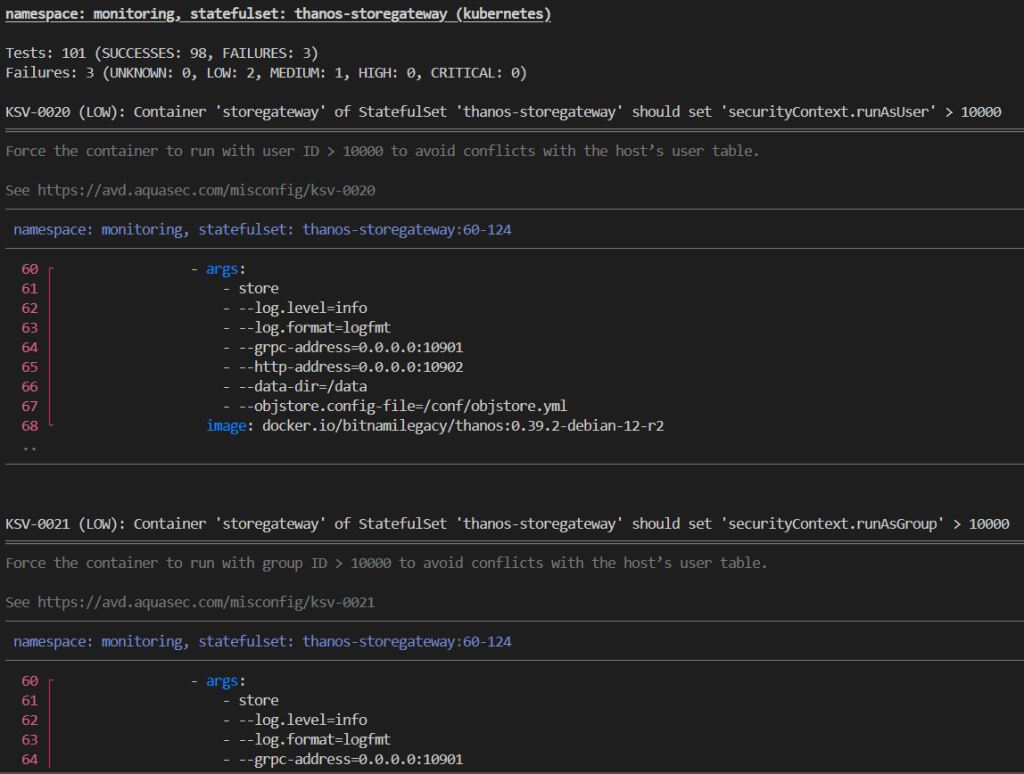Click '--grpc-address=0.0.0.0:10901' in the KSV-0020 snippet
Screen dimensions: 1024x774
pyautogui.click(x=351, y=347)
